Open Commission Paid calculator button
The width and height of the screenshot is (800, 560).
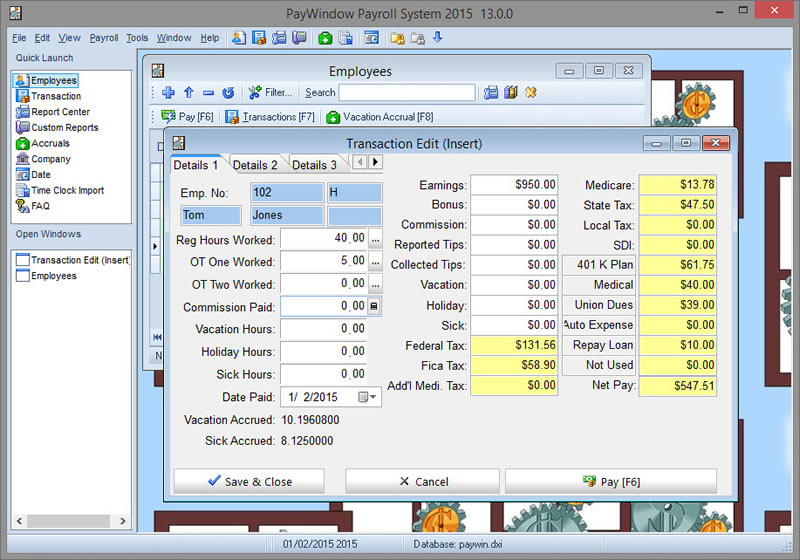(374, 306)
